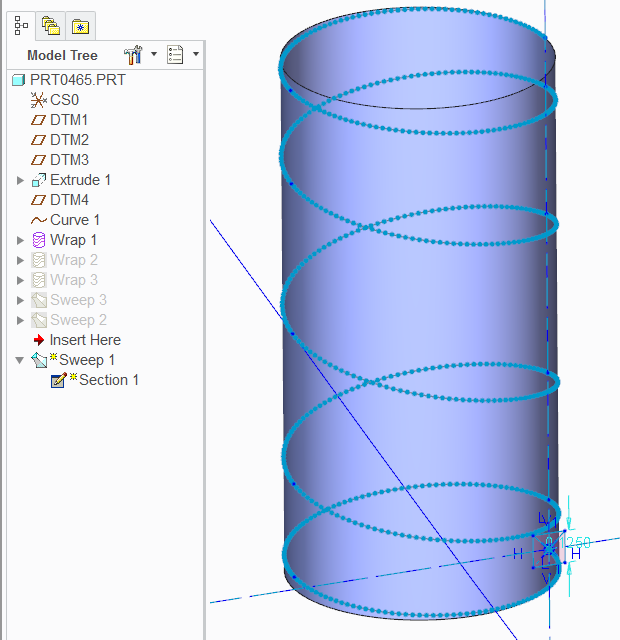Click the Wrap 1 feature icon
The width and height of the screenshot is (620, 640).
click(x=39, y=240)
